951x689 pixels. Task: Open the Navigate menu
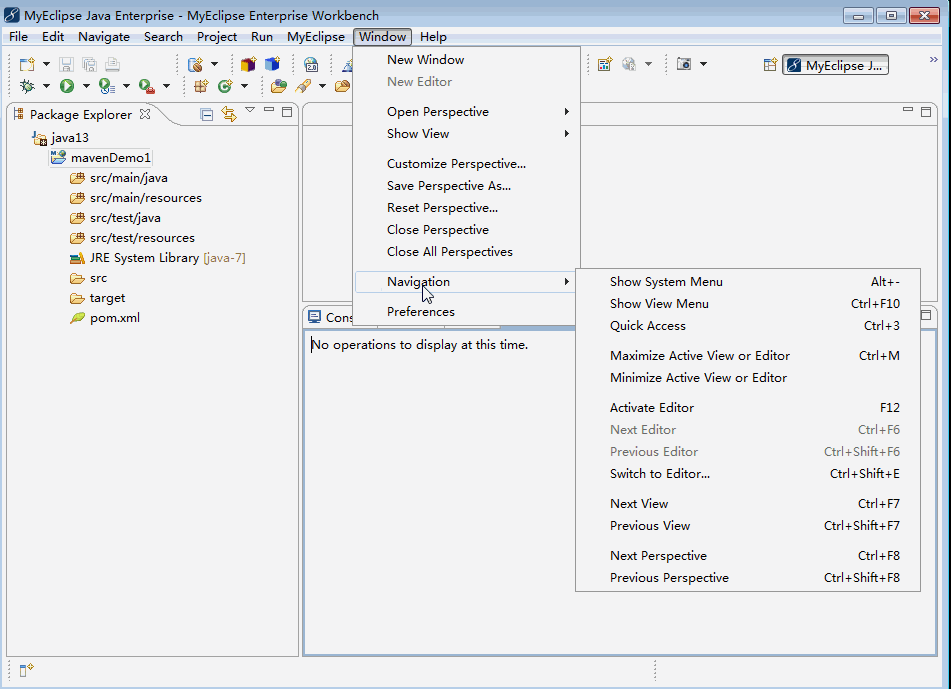click(104, 37)
